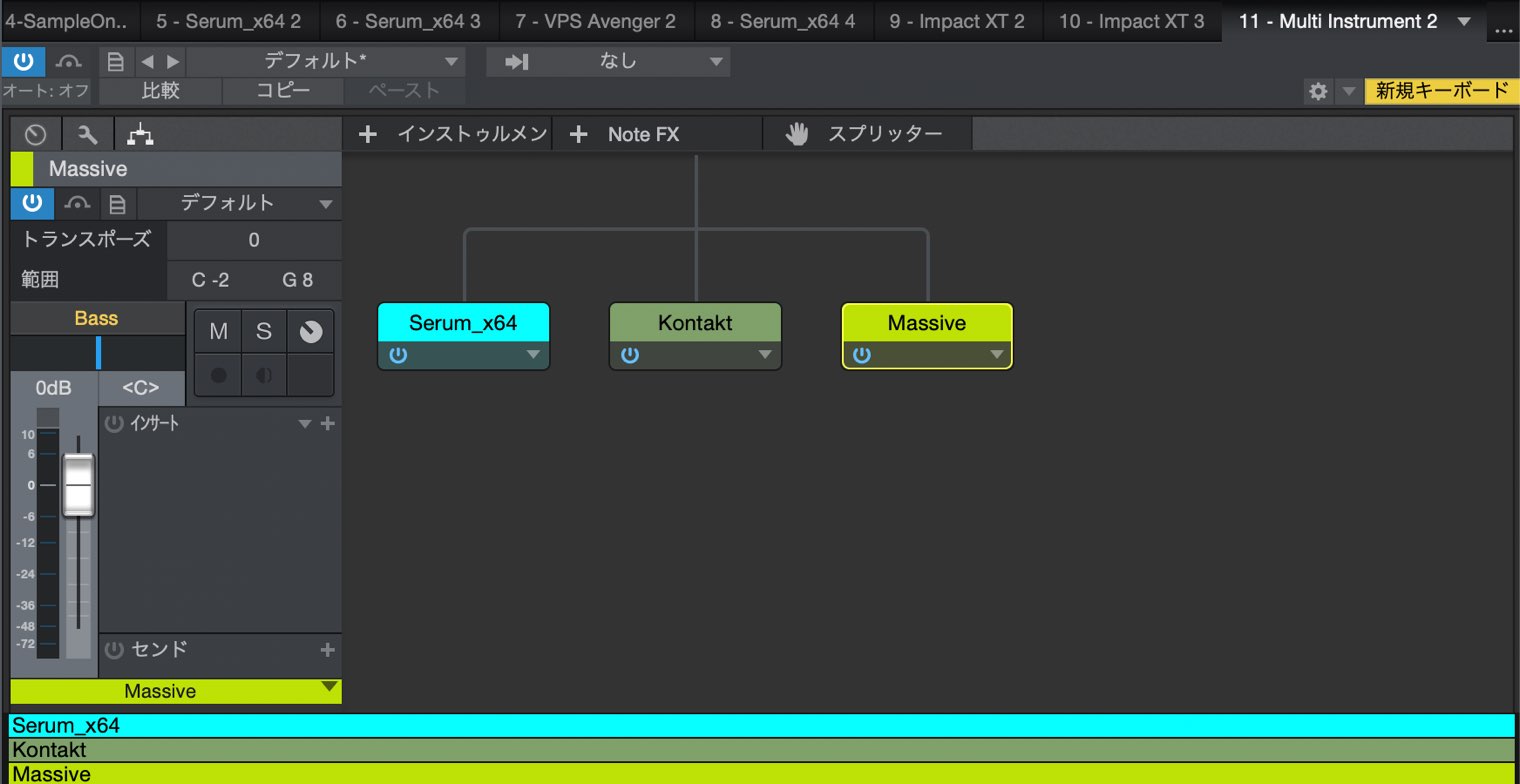Select the Kontakt node
Image resolution: width=1520 pixels, height=784 pixels.
point(695,323)
